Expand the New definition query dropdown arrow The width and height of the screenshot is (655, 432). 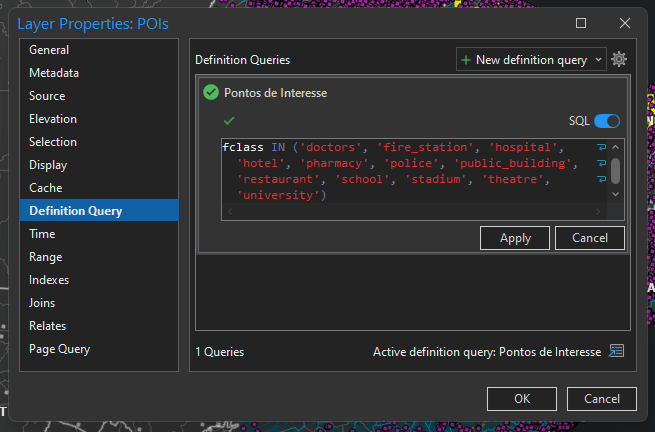tap(599, 60)
